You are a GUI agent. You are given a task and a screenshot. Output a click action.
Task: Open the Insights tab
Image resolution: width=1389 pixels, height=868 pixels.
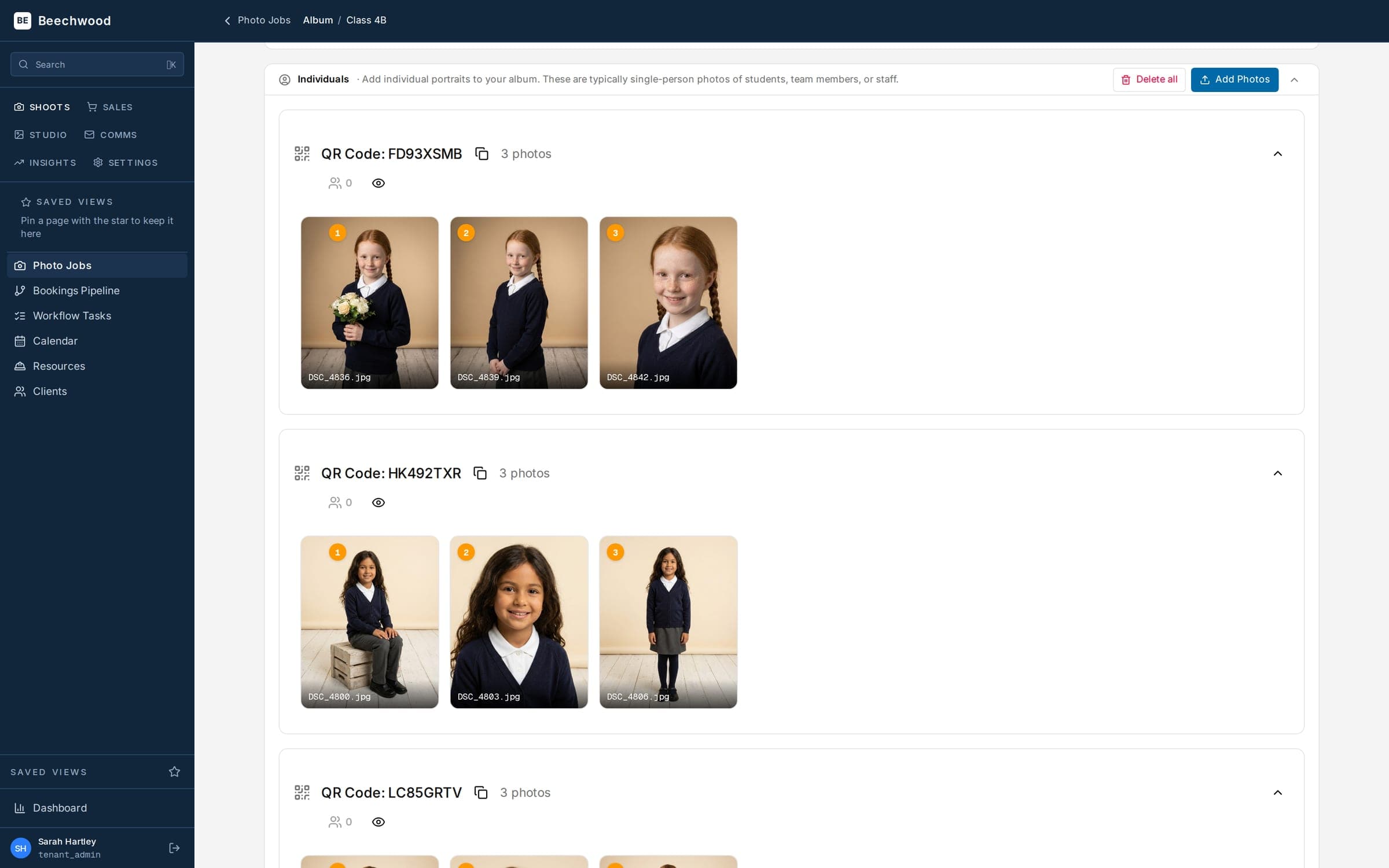click(x=45, y=163)
